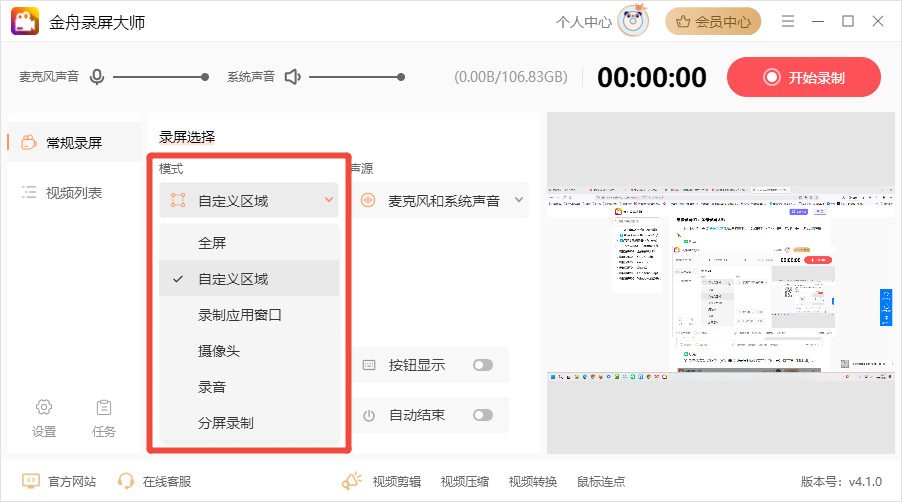Click the 官方网站 monitor icon
Image resolution: width=902 pixels, height=502 pixels.
30,481
